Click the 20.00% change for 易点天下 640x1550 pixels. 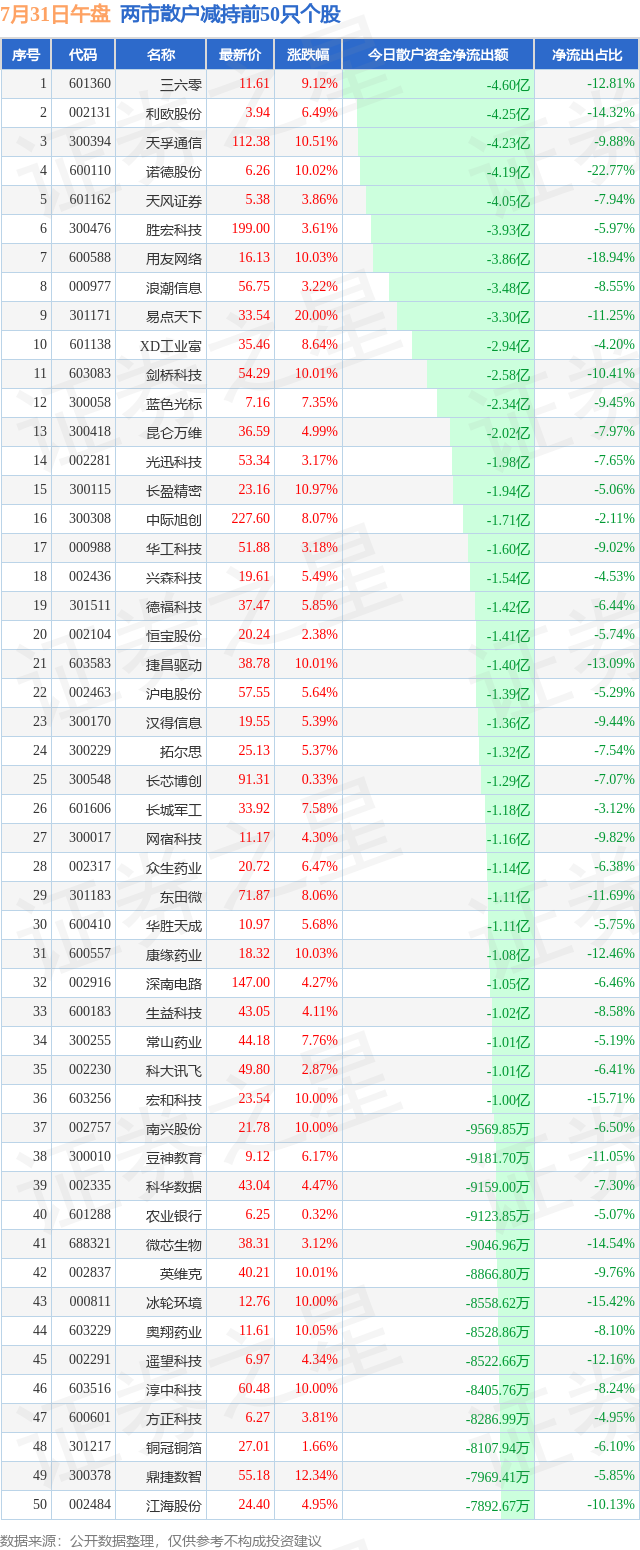coord(318,316)
